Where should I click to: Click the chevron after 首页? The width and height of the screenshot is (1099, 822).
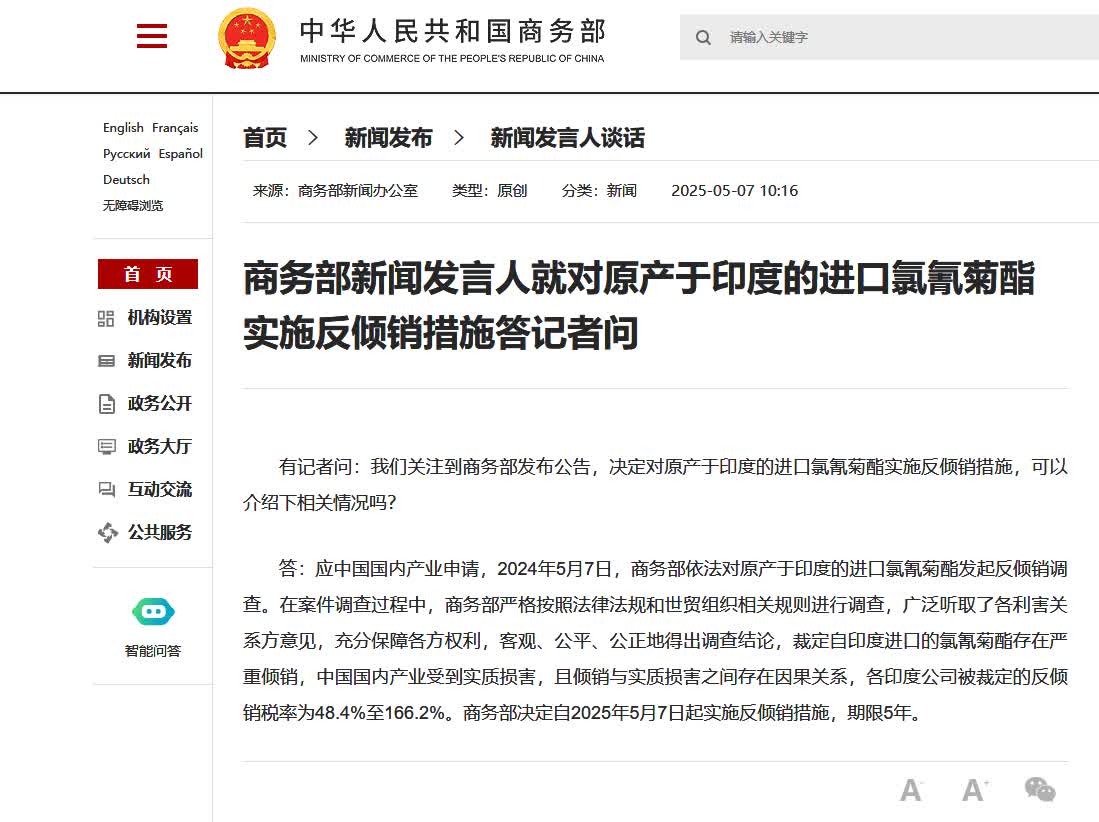pyautogui.click(x=313, y=137)
